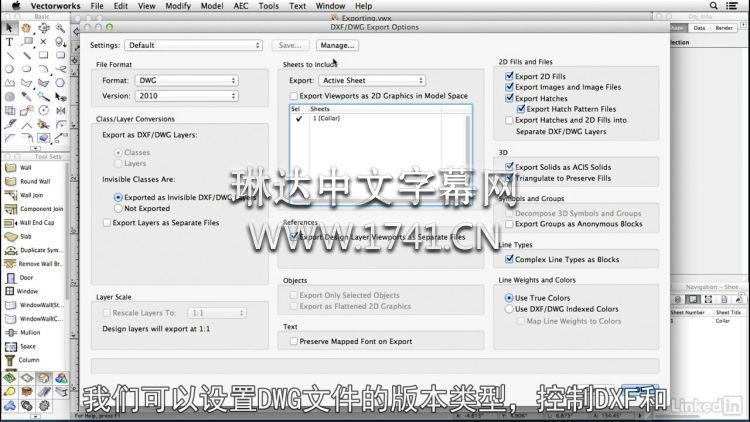Expand the Basic palette overflow arrow
750x422 pixels.
tap(35, 148)
